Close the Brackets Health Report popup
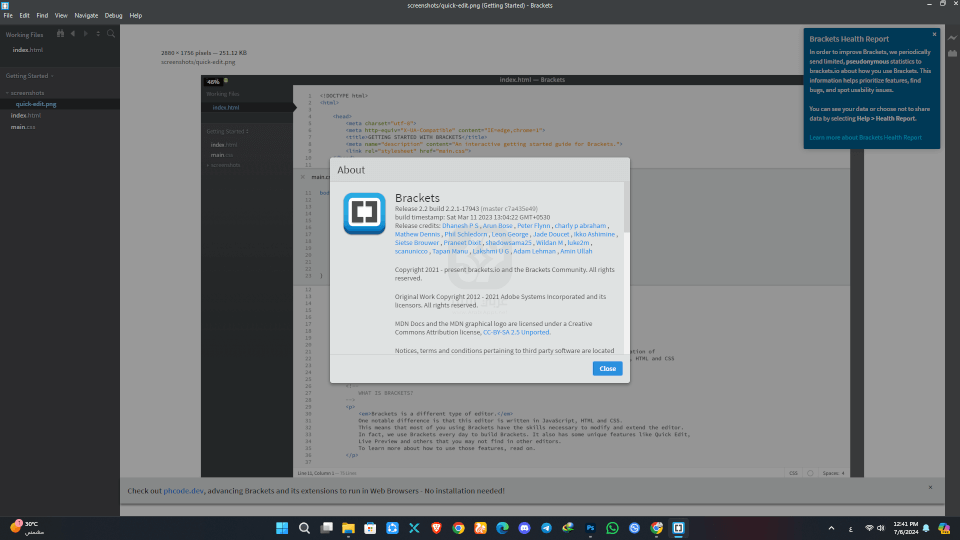 tap(933, 34)
